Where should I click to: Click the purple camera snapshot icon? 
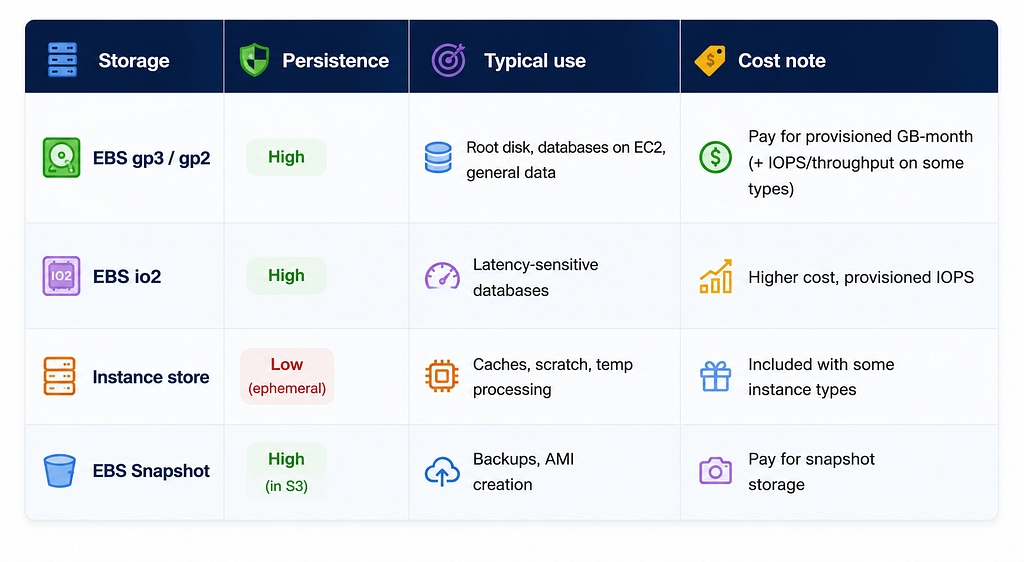coord(716,471)
